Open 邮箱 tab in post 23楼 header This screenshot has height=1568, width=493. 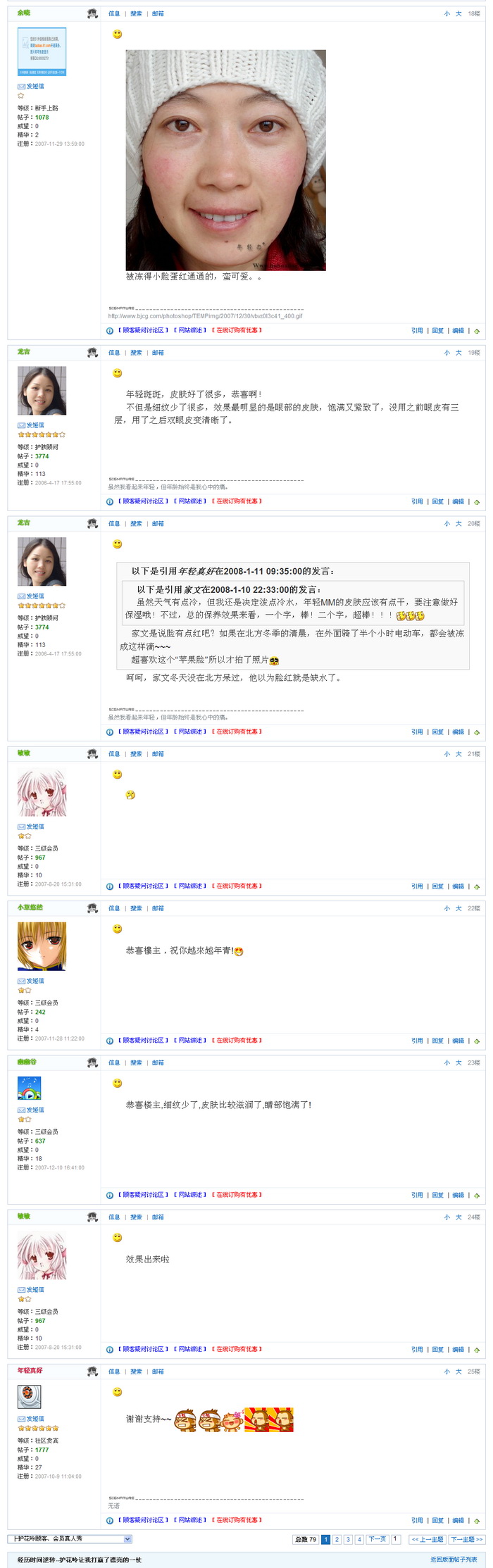pyautogui.click(x=158, y=1062)
